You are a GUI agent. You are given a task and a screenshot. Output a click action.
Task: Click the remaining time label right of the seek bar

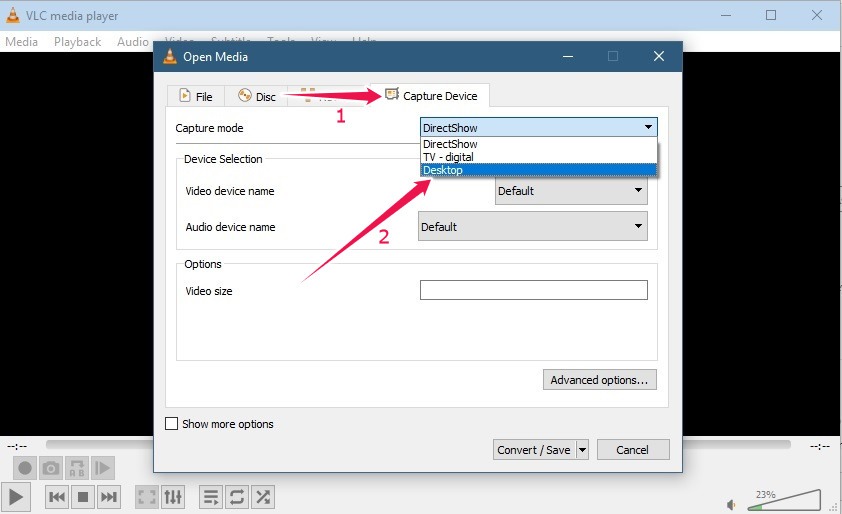pyautogui.click(x=820, y=446)
